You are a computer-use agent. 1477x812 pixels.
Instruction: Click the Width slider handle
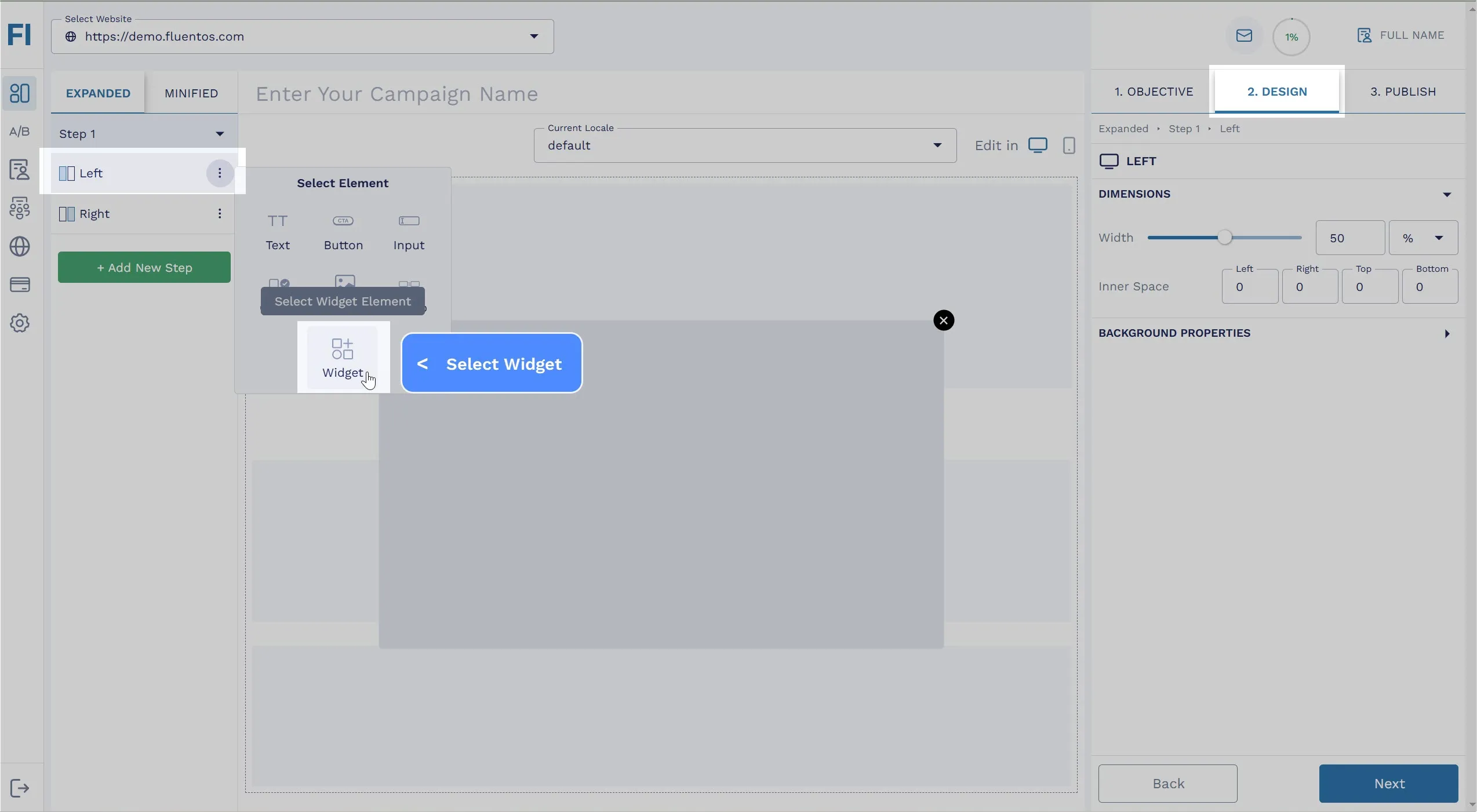(1224, 238)
